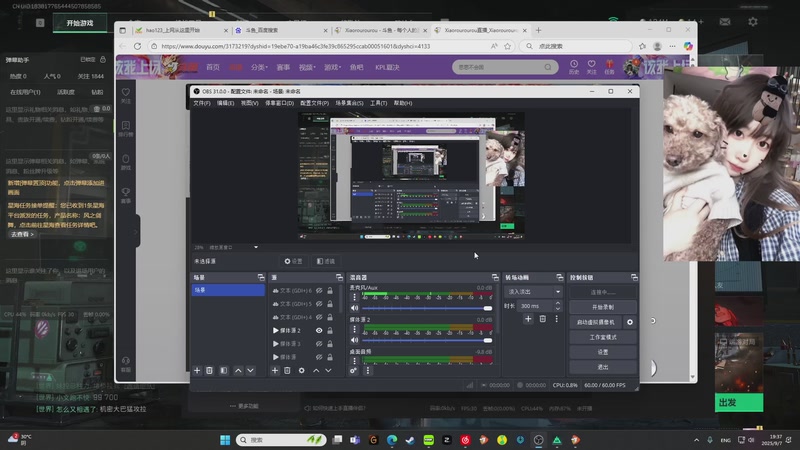Mute the 媒体源 2 speaker icon in mixer
This screenshot has height=450, width=800.
[x=355, y=340]
